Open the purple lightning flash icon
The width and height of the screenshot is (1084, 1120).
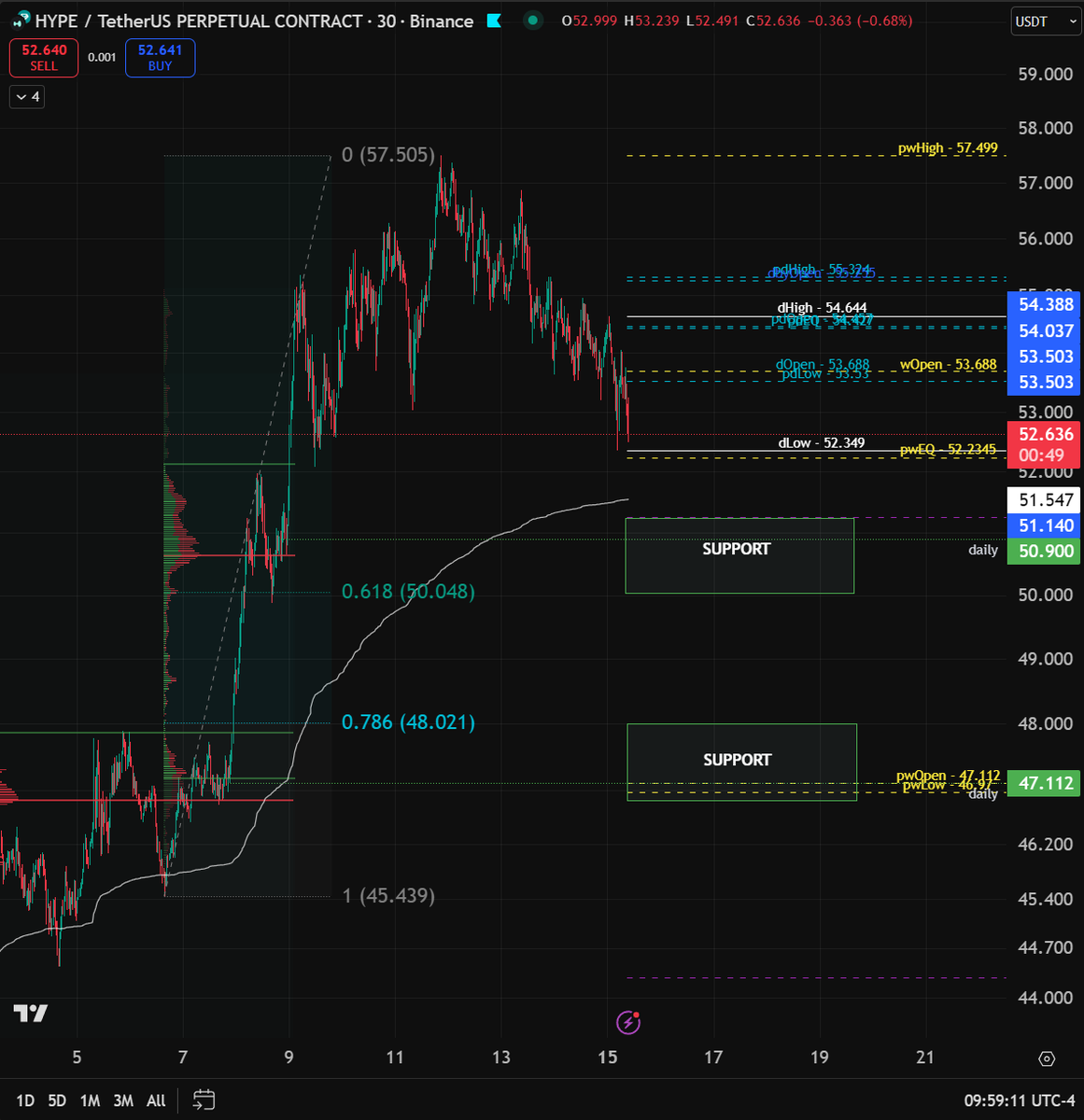click(x=628, y=1023)
